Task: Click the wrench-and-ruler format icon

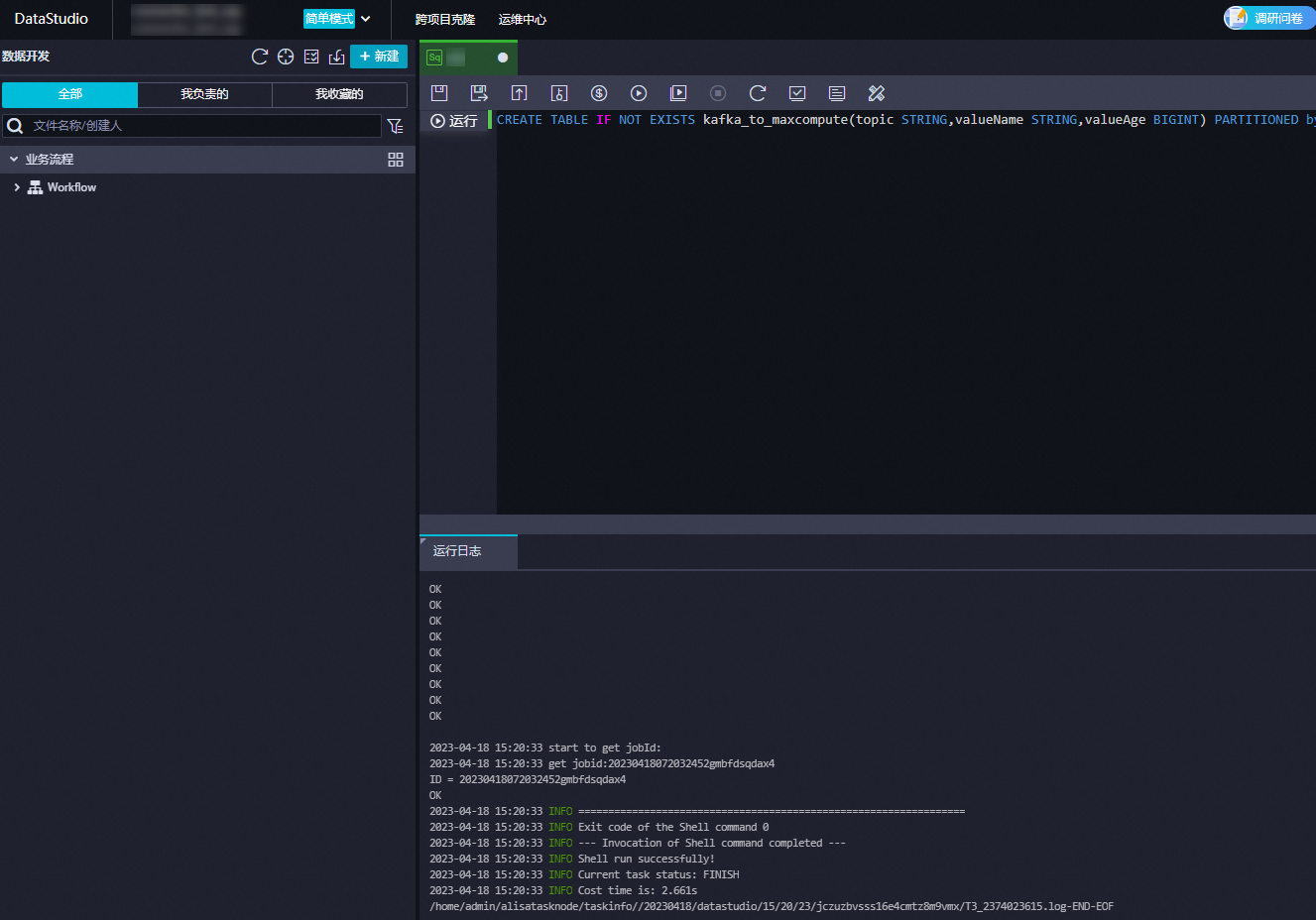Action: pyautogui.click(x=877, y=93)
